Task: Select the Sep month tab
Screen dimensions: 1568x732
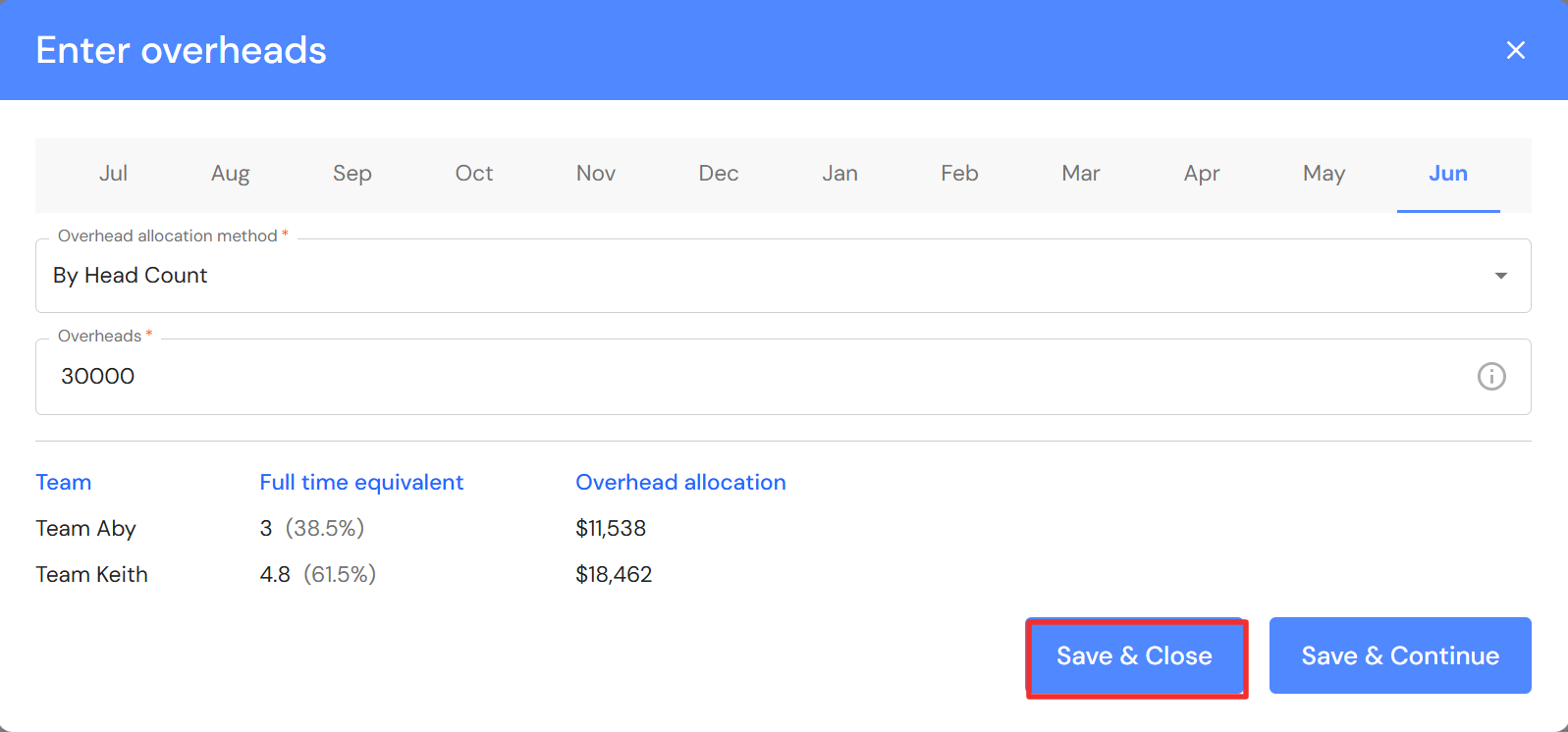Action: (x=351, y=174)
